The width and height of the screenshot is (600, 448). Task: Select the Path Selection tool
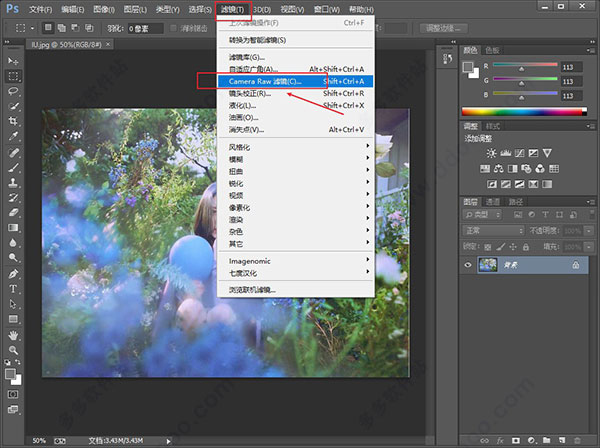click(x=13, y=304)
